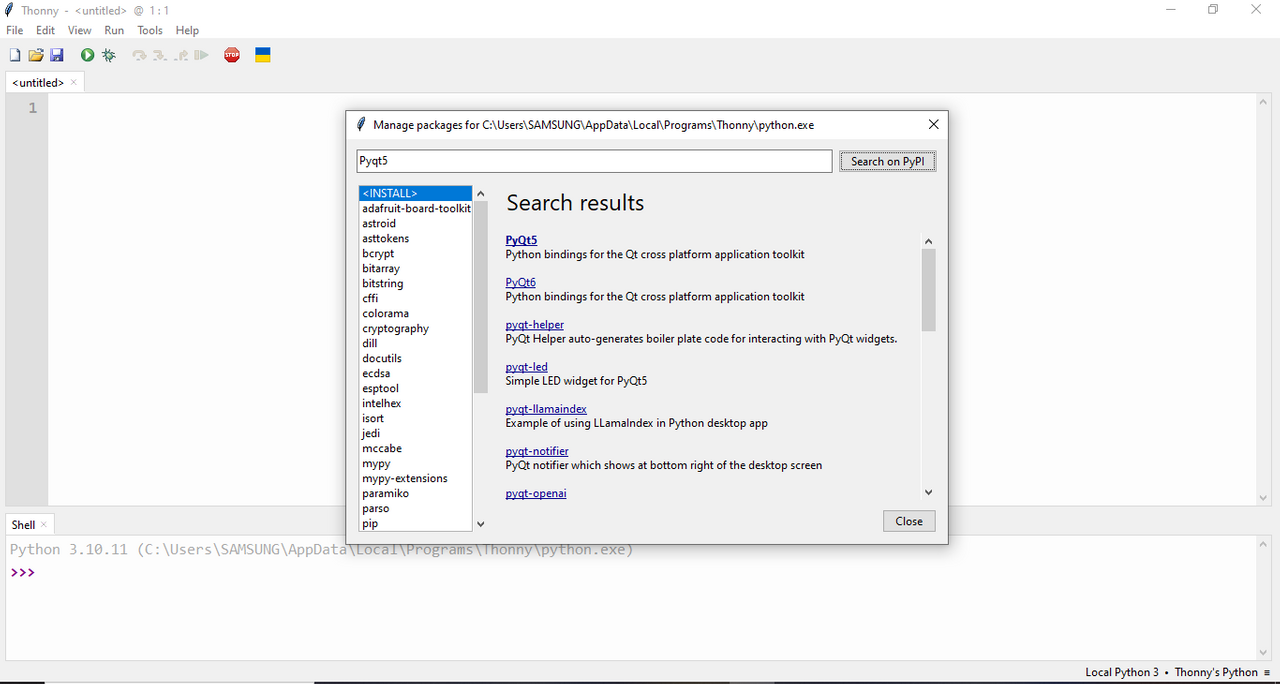Select isort in package list
This screenshot has height=684, width=1280.
click(415, 418)
